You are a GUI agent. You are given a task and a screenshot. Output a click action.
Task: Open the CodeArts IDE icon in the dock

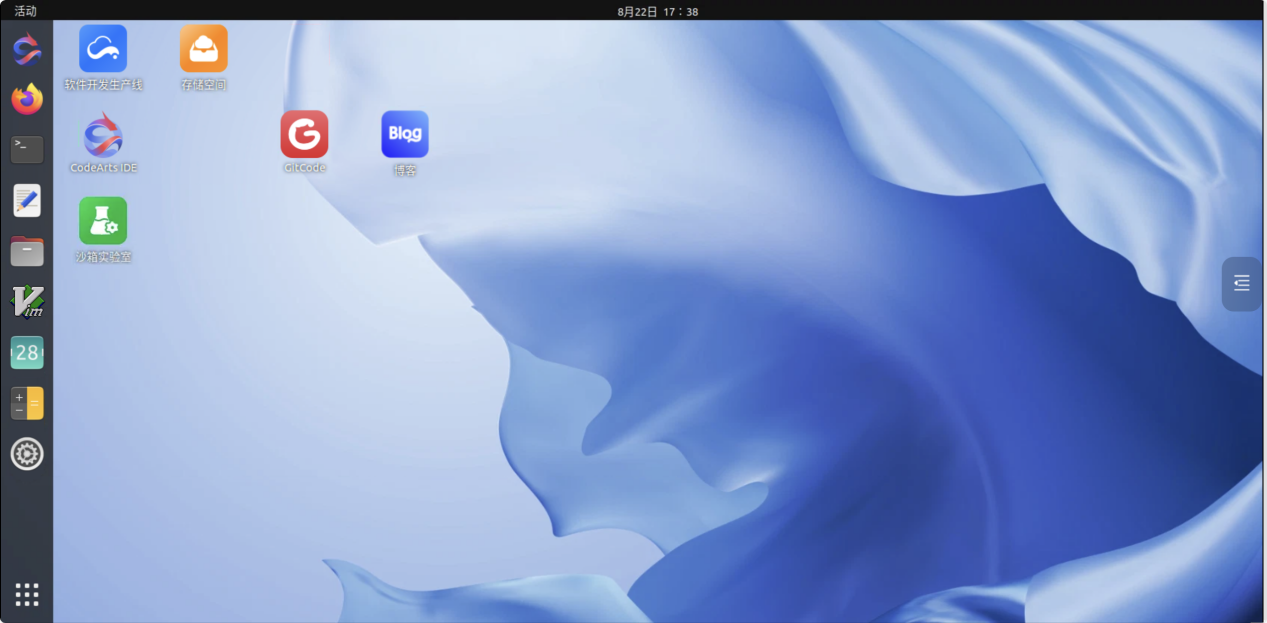coord(27,48)
